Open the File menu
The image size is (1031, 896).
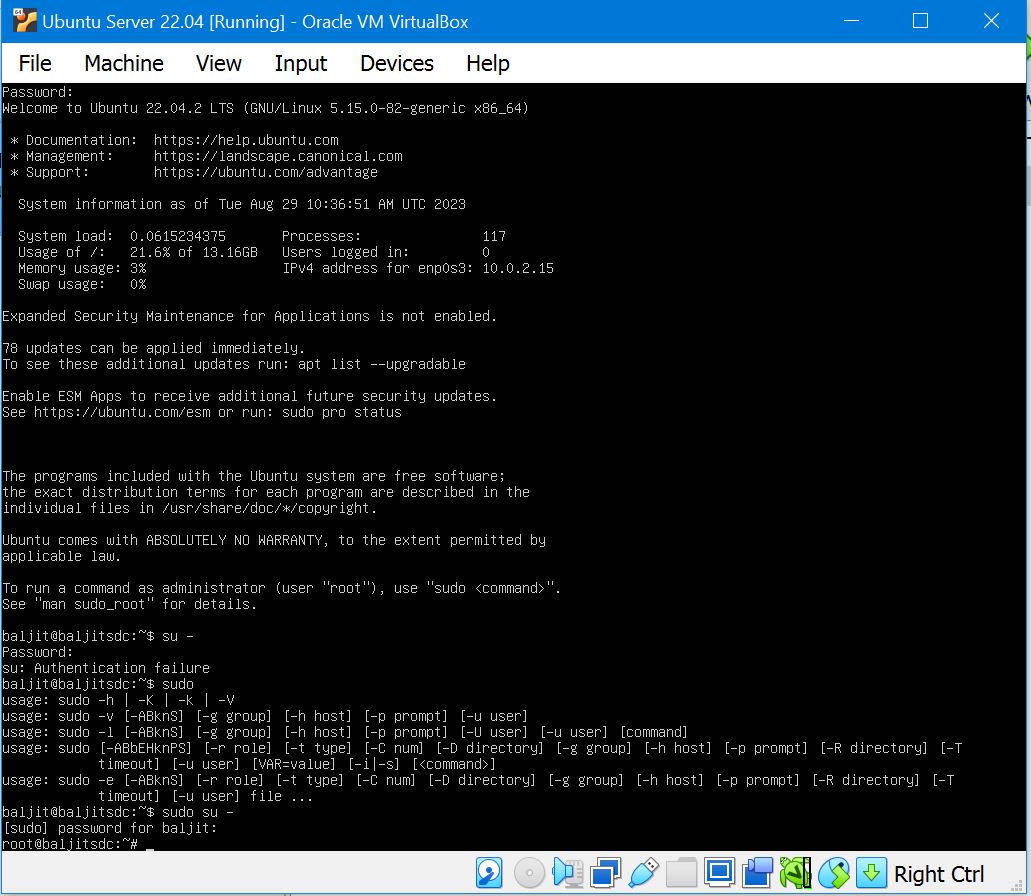click(35, 63)
